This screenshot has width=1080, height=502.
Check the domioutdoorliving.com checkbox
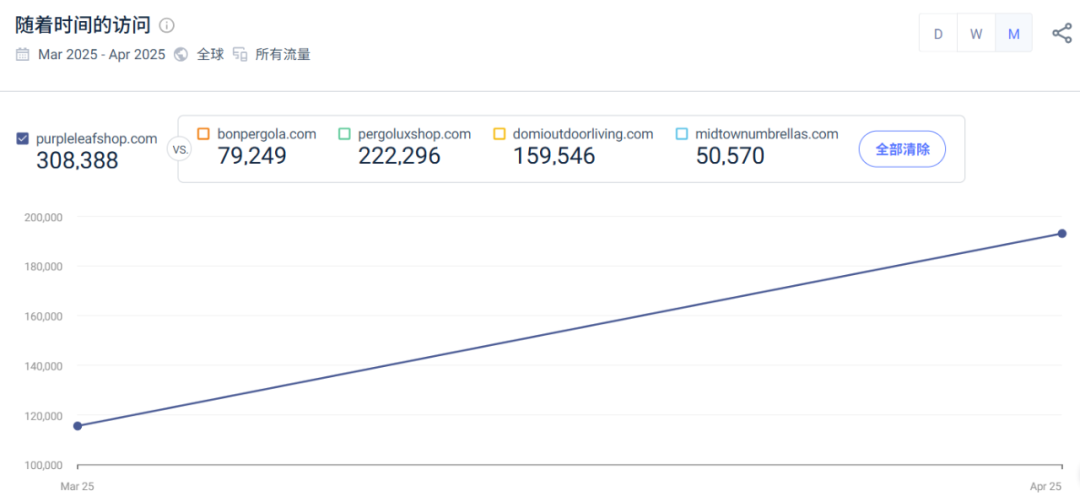click(x=499, y=134)
